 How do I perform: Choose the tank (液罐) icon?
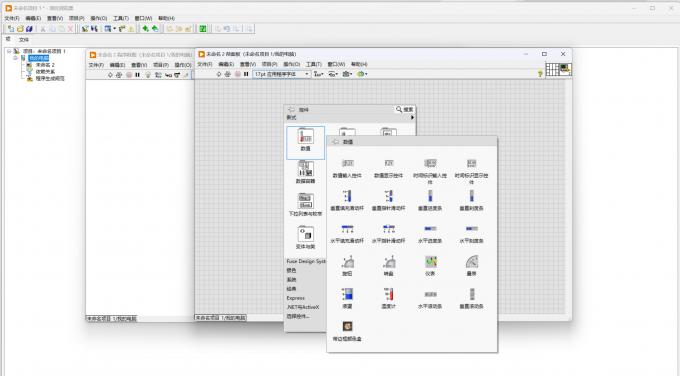tap(347, 294)
